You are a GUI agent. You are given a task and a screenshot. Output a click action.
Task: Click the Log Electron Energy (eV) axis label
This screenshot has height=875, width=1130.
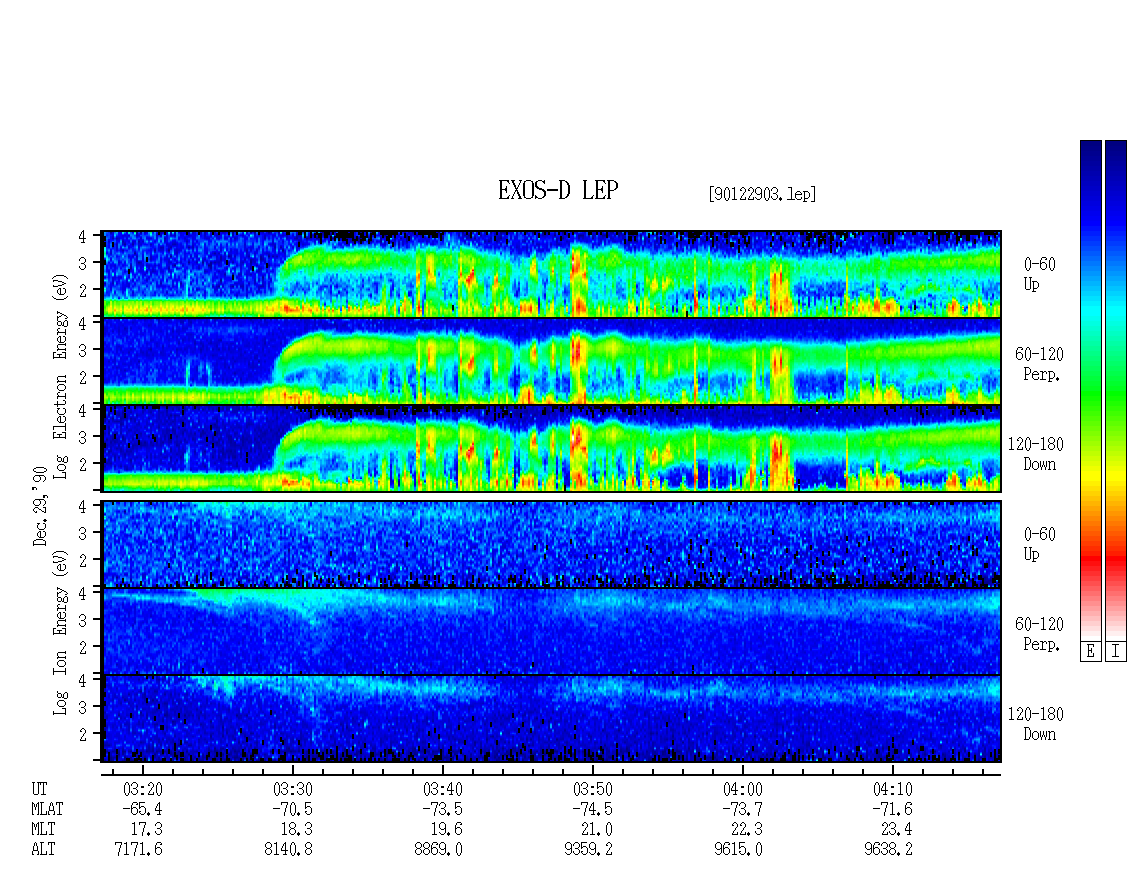pos(61,376)
